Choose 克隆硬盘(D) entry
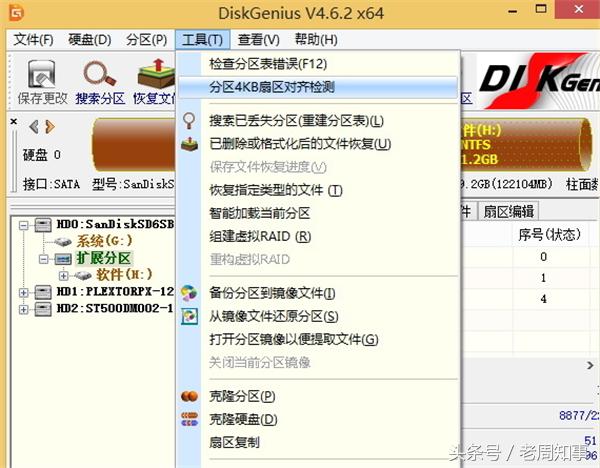 (318, 419)
